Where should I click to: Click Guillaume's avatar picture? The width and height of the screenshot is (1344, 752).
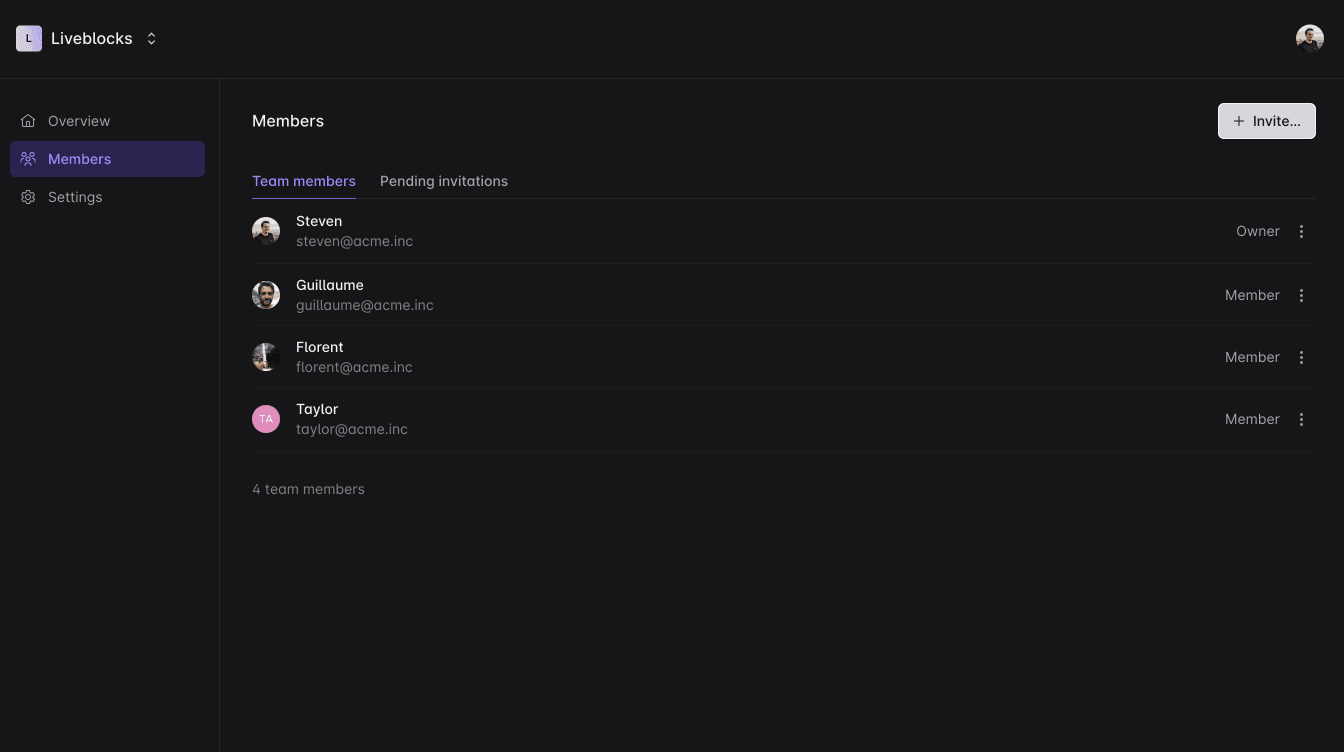click(x=266, y=295)
